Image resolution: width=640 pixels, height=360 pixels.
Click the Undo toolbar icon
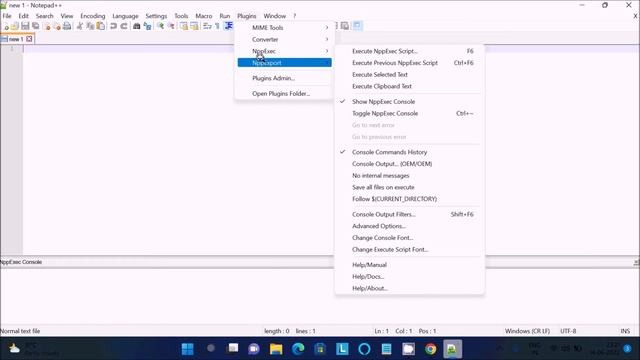click(x=113, y=27)
